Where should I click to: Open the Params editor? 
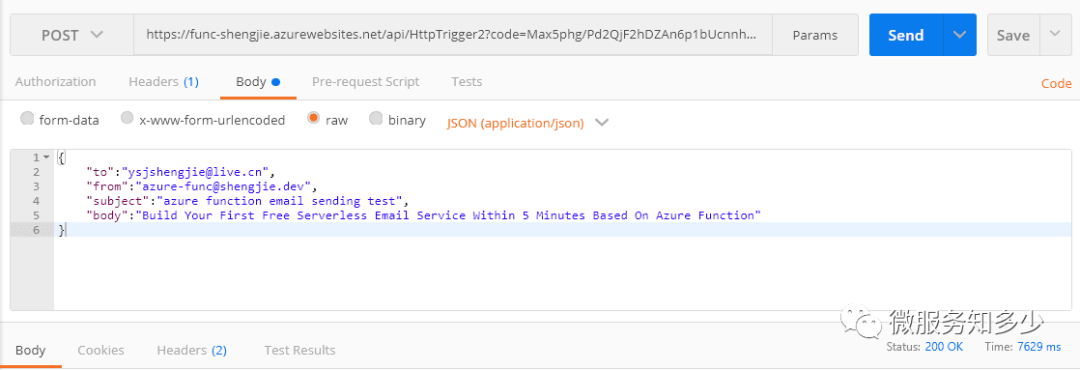pyautogui.click(x=815, y=35)
